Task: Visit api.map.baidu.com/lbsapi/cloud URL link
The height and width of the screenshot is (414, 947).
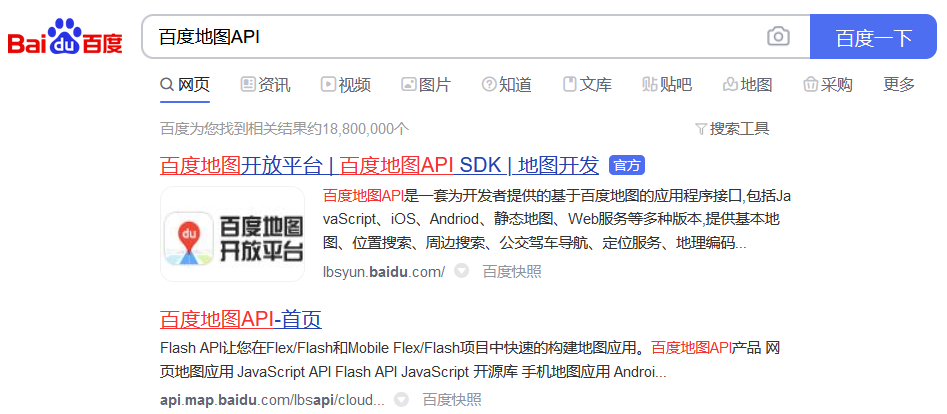Action: click(272, 400)
